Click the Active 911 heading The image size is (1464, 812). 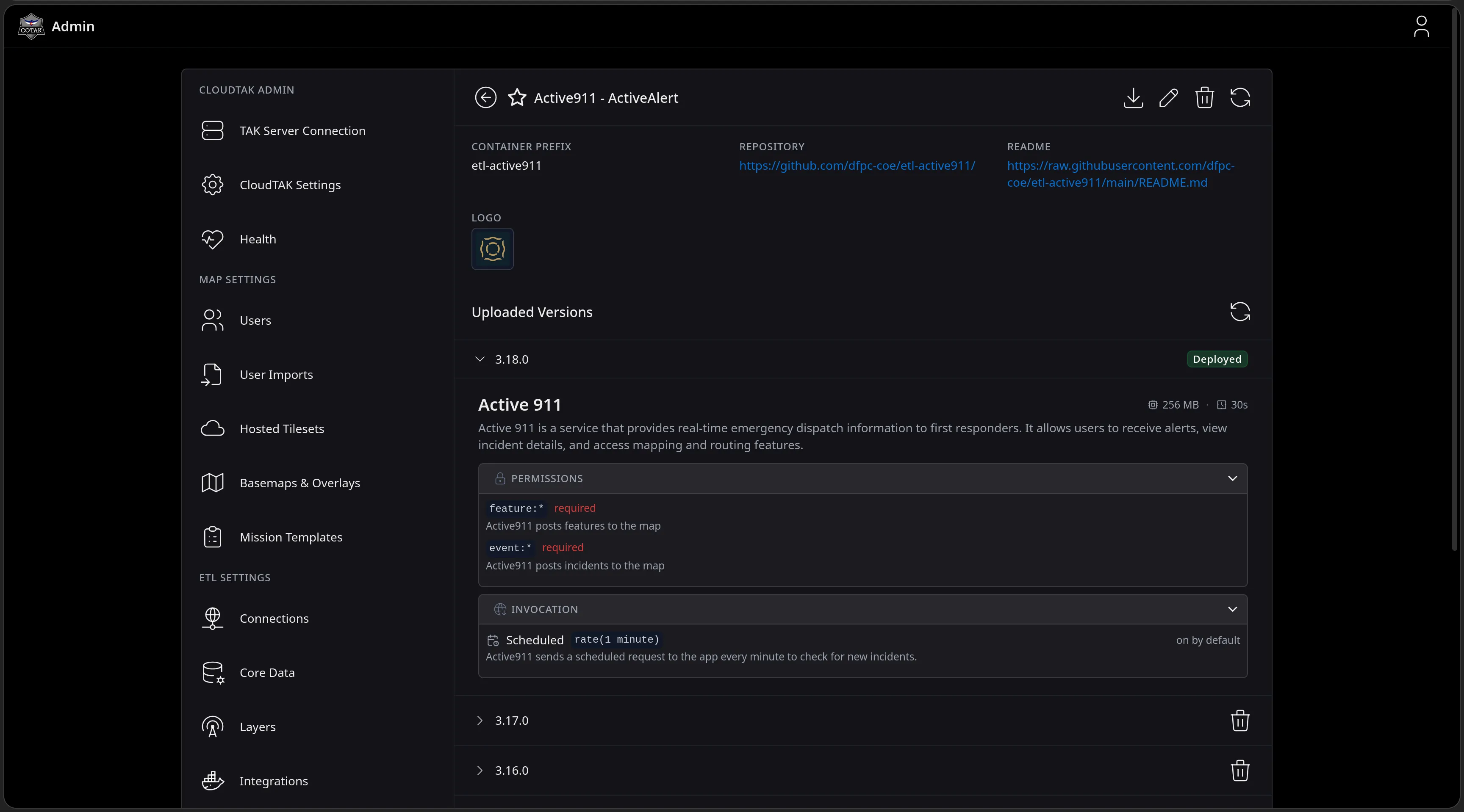519,404
